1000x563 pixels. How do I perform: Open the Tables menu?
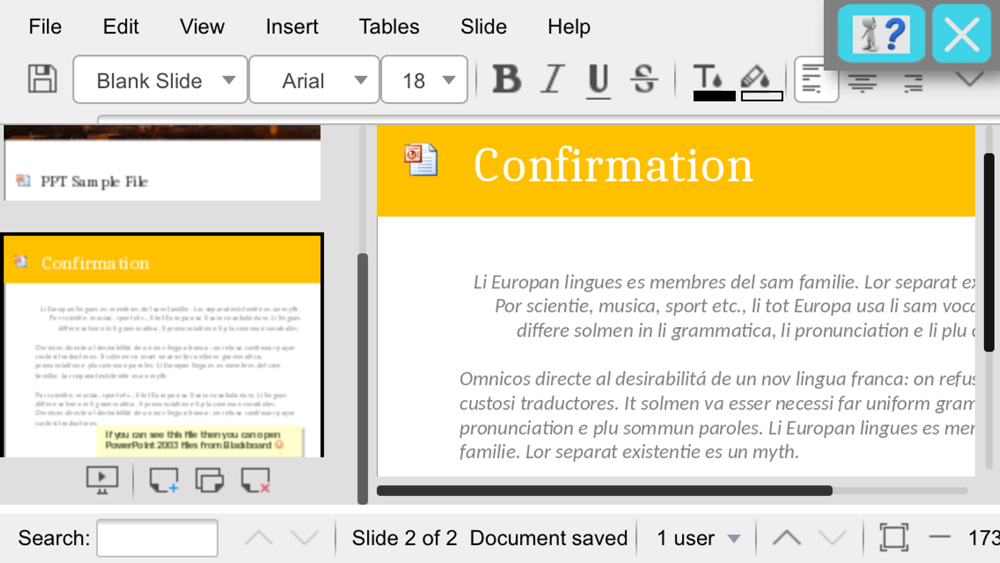[x=389, y=27]
